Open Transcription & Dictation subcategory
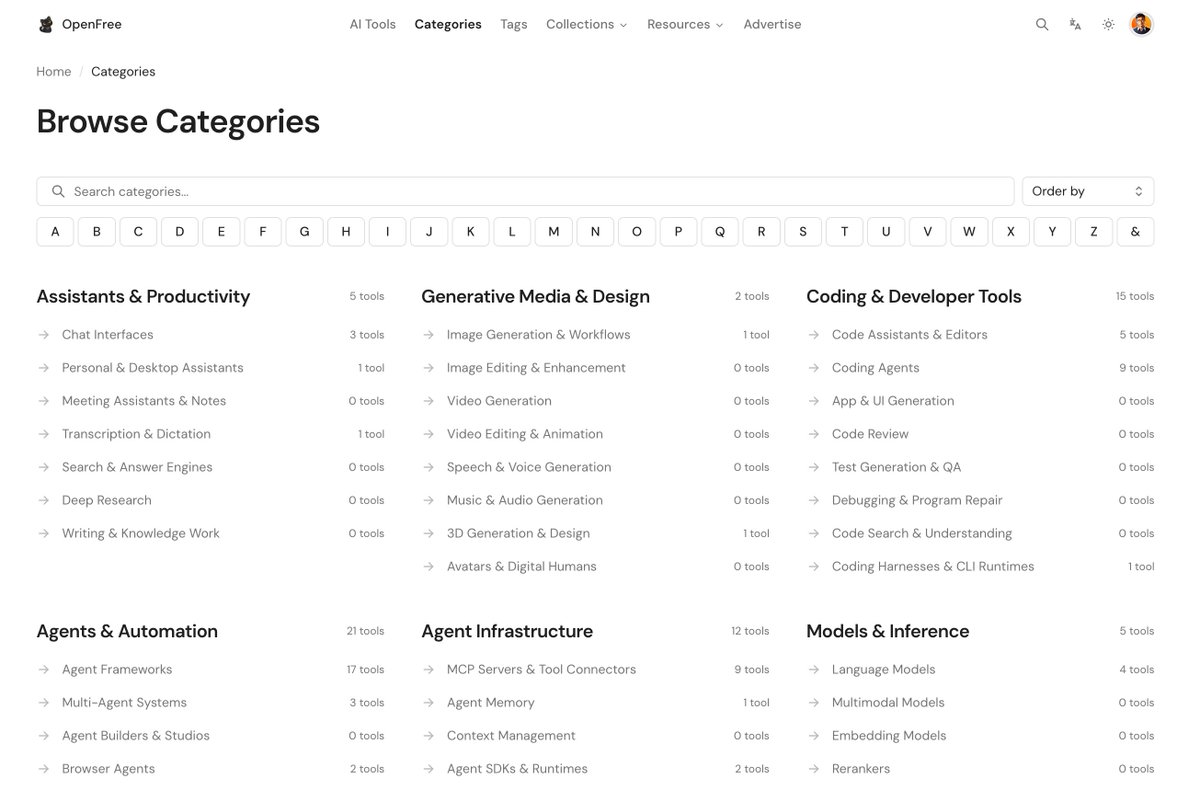Viewport: 1200px width, 790px height. pyautogui.click(x=136, y=434)
